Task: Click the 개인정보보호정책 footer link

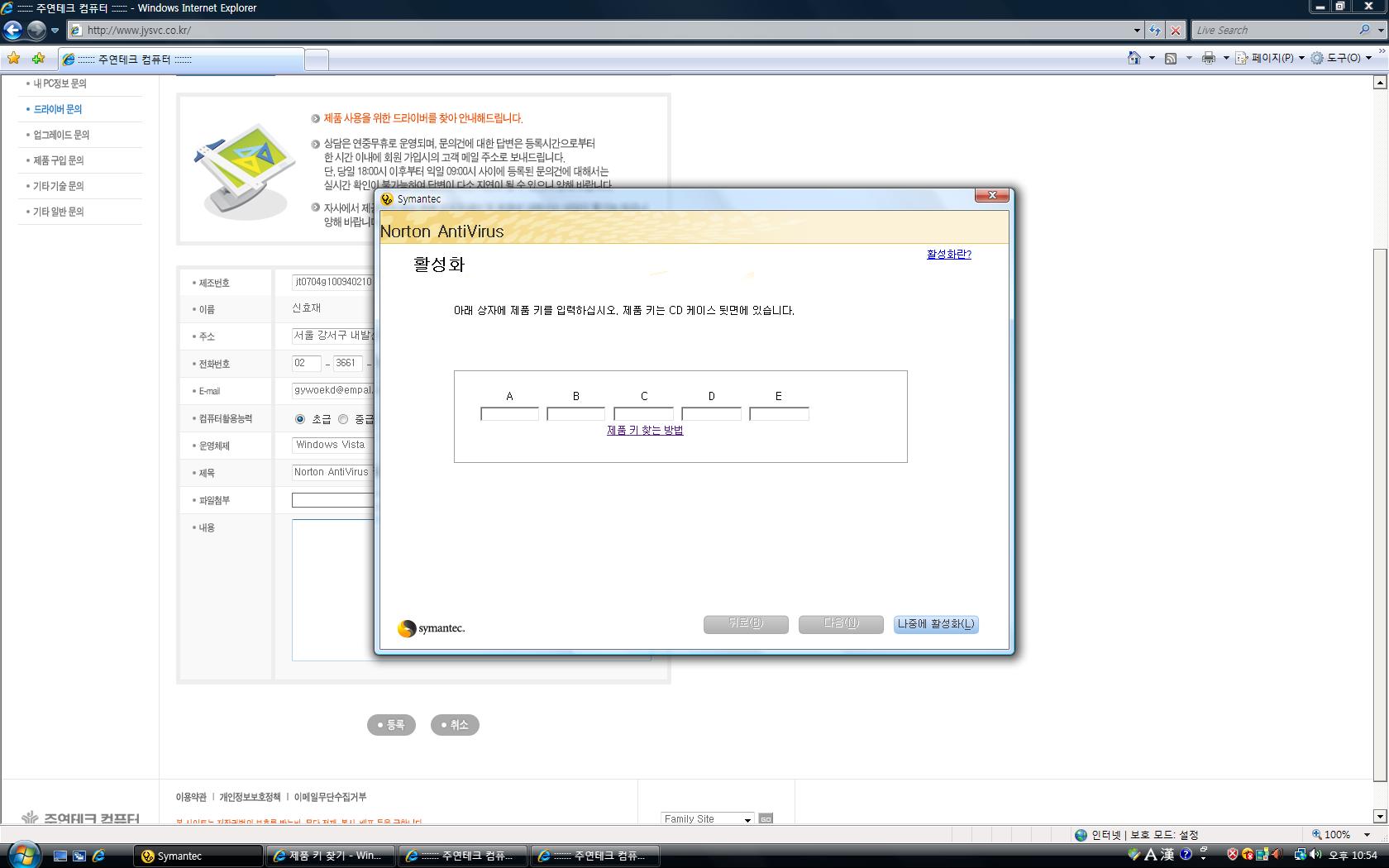Action: point(250,797)
